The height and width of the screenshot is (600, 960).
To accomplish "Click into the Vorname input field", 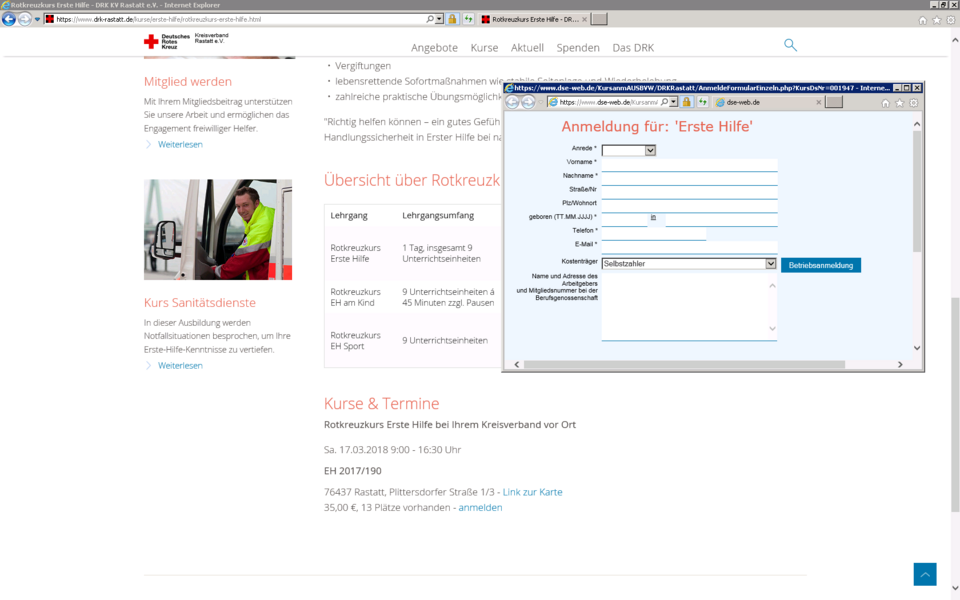I will click(x=688, y=164).
